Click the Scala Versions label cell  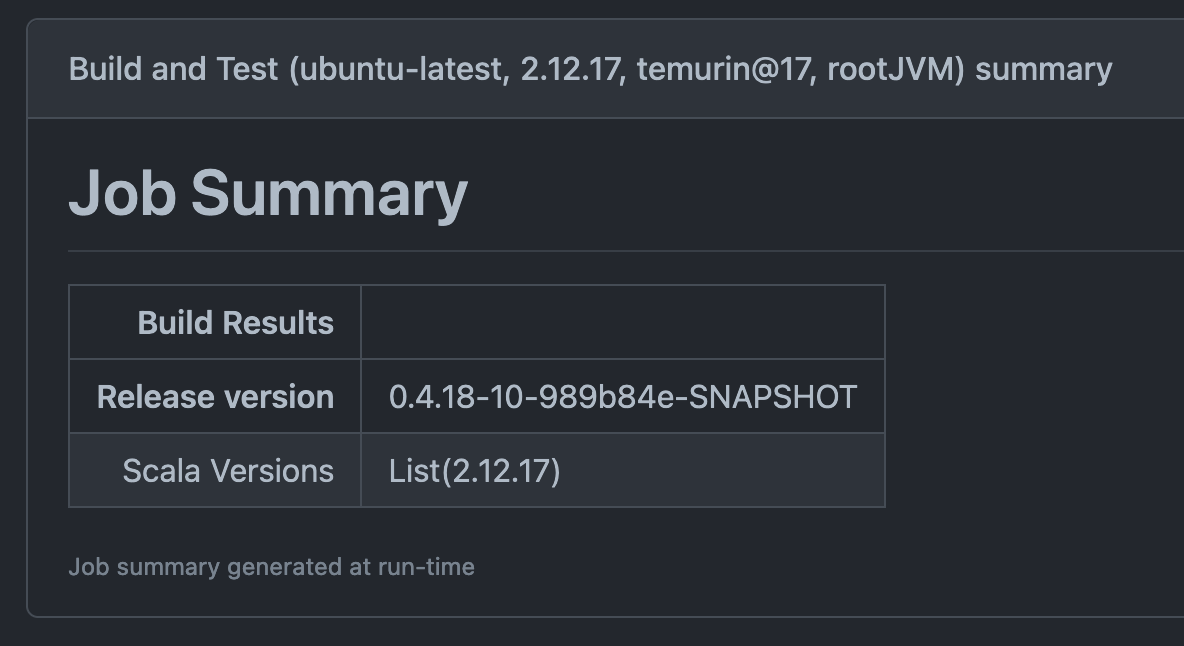[215, 470]
